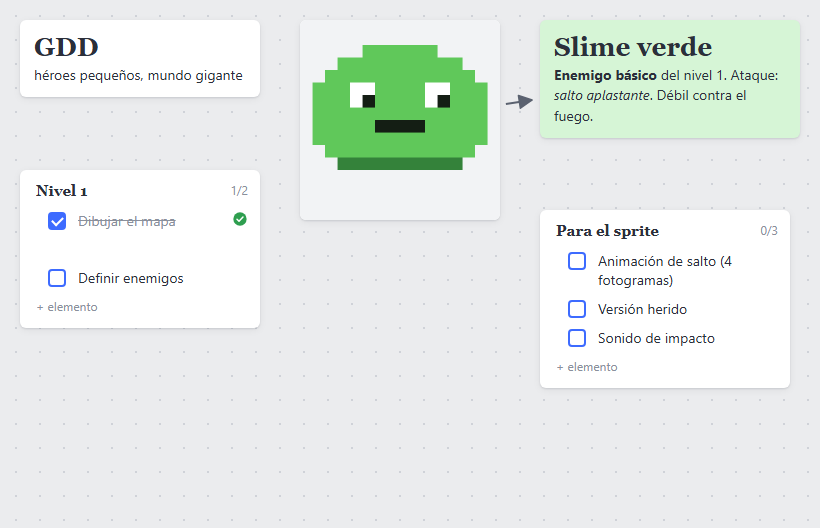Click subtitle 'héroes pequeños, mundo gigante'
This screenshot has height=528, width=820.
coord(138,76)
